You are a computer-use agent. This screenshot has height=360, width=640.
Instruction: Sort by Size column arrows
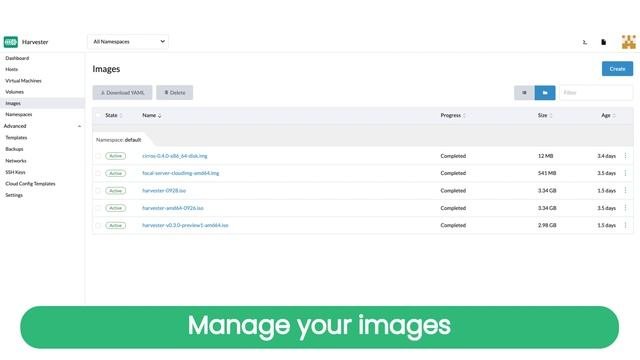point(551,116)
